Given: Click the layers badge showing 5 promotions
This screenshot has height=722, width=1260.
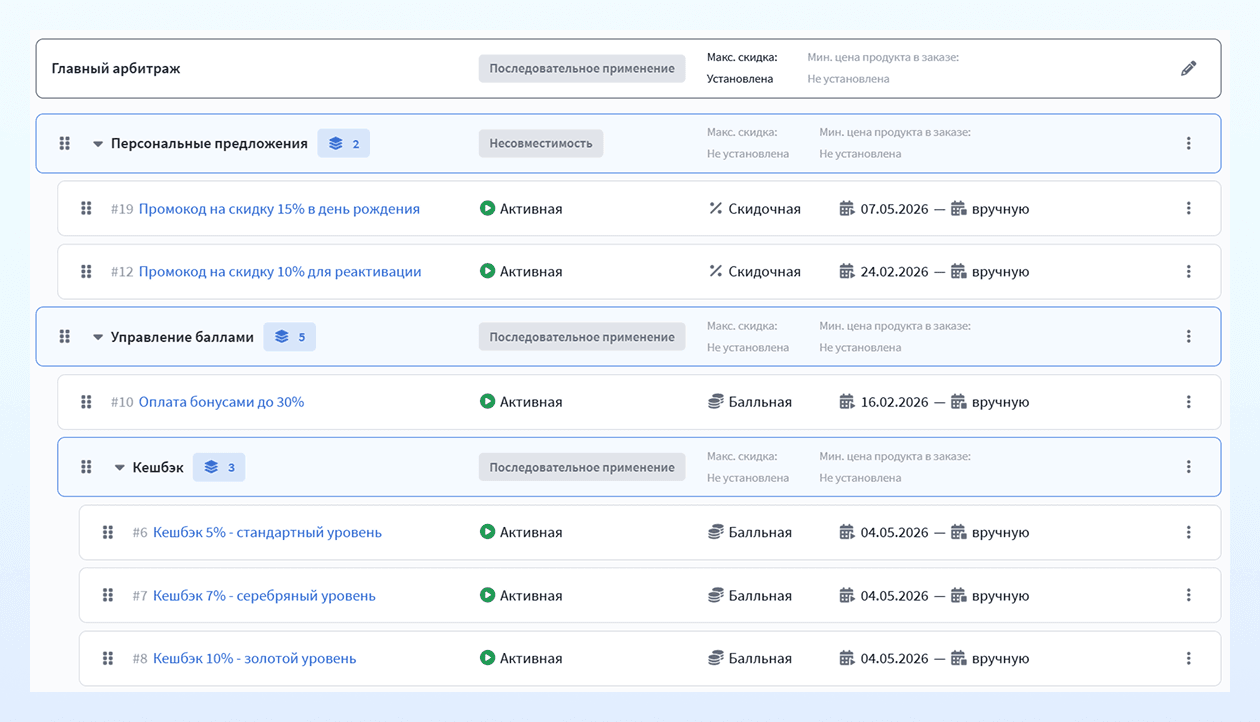Looking at the screenshot, I should pyautogui.click(x=290, y=337).
